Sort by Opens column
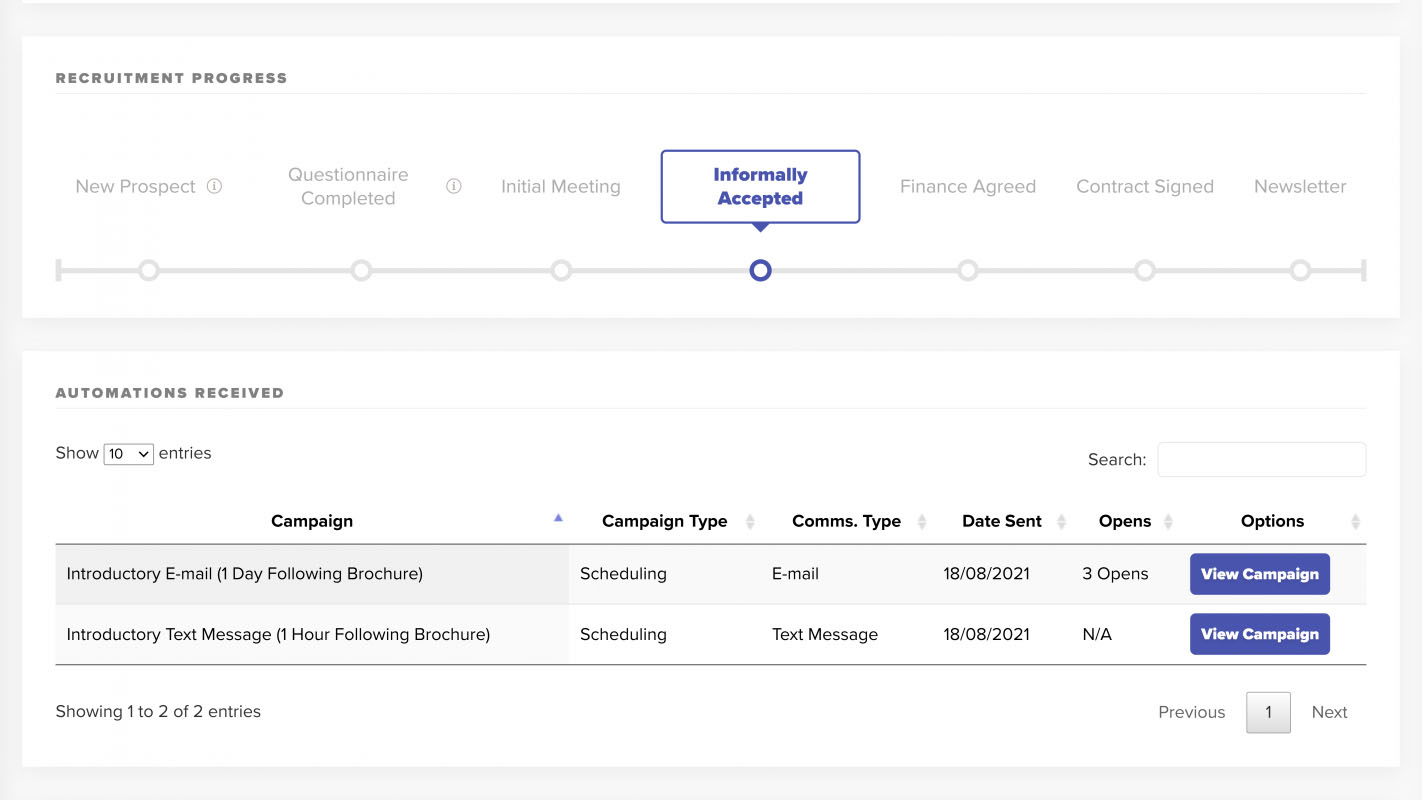This screenshot has height=800, width=1422. (1125, 521)
